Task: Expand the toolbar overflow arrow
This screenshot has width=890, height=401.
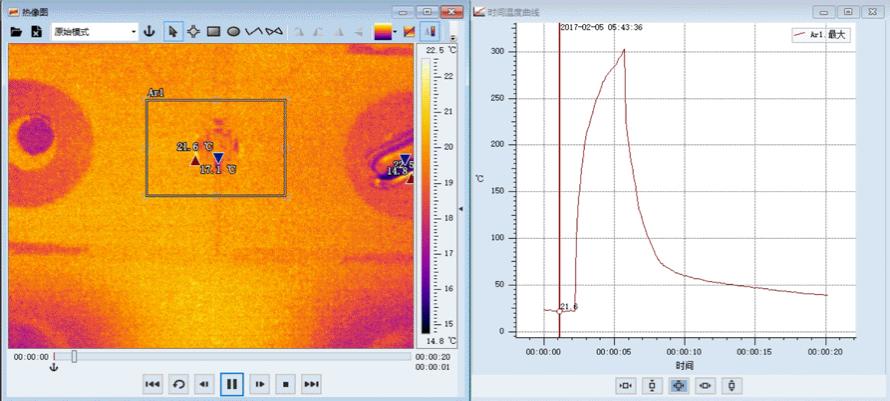Action: click(x=453, y=38)
